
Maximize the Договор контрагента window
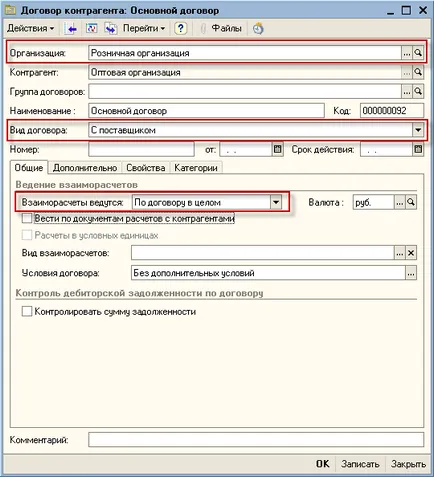tap(406, 10)
